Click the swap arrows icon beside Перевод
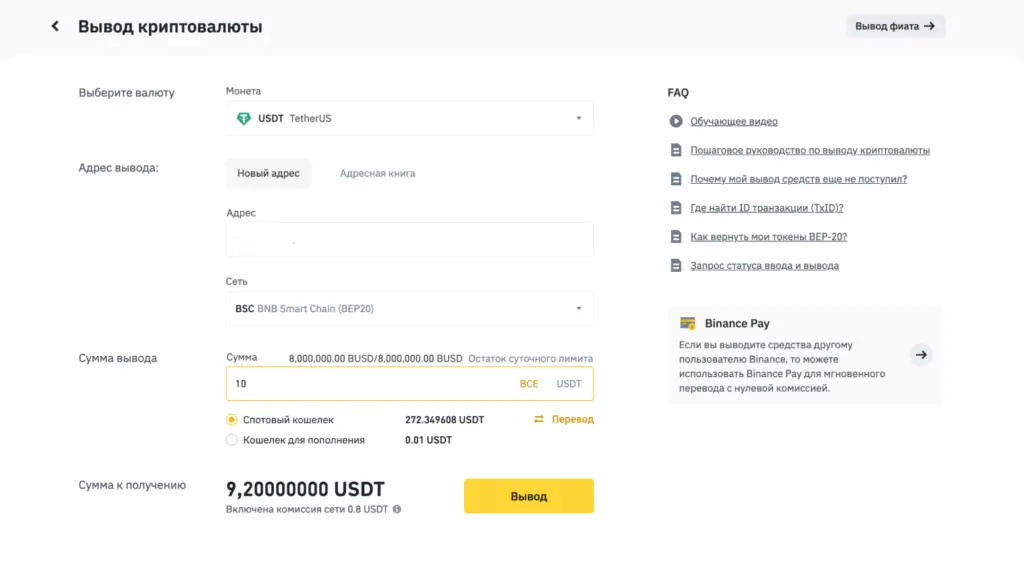 [539, 419]
